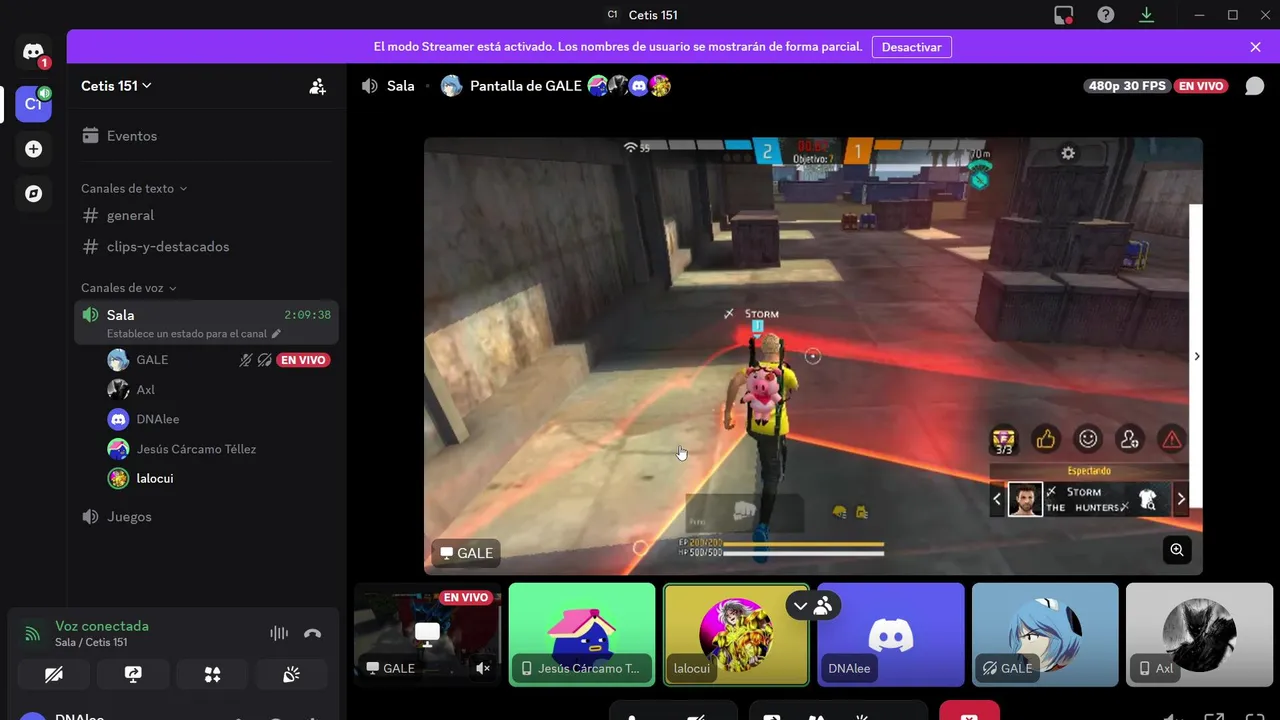Image resolution: width=1280 pixels, height=720 pixels.
Task: Edit channel status pencil icon
Action: click(277, 334)
